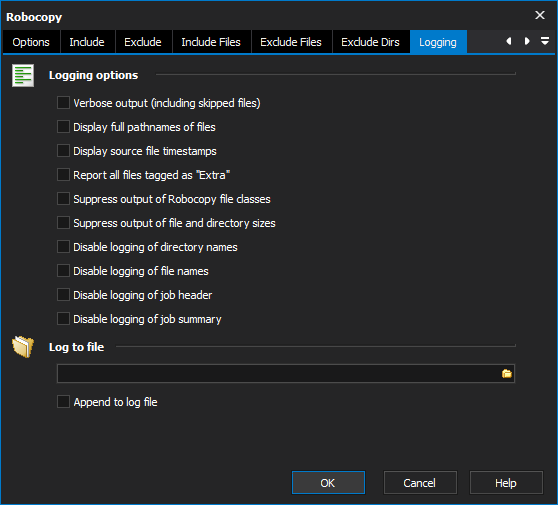Viewport: 558px width, 505px height.
Task: Open Help for this dialog
Action: [506, 483]
